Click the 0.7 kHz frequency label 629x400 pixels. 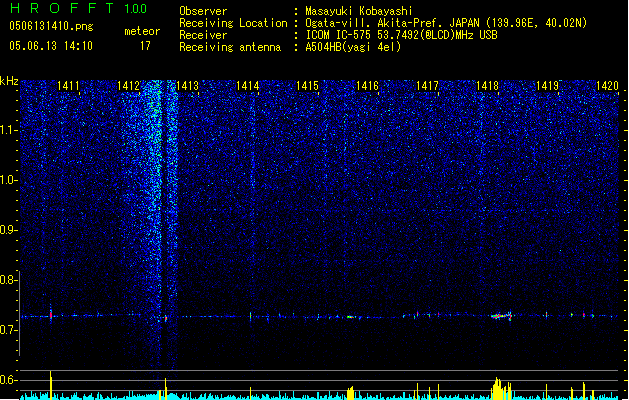[x=8, y=330]
